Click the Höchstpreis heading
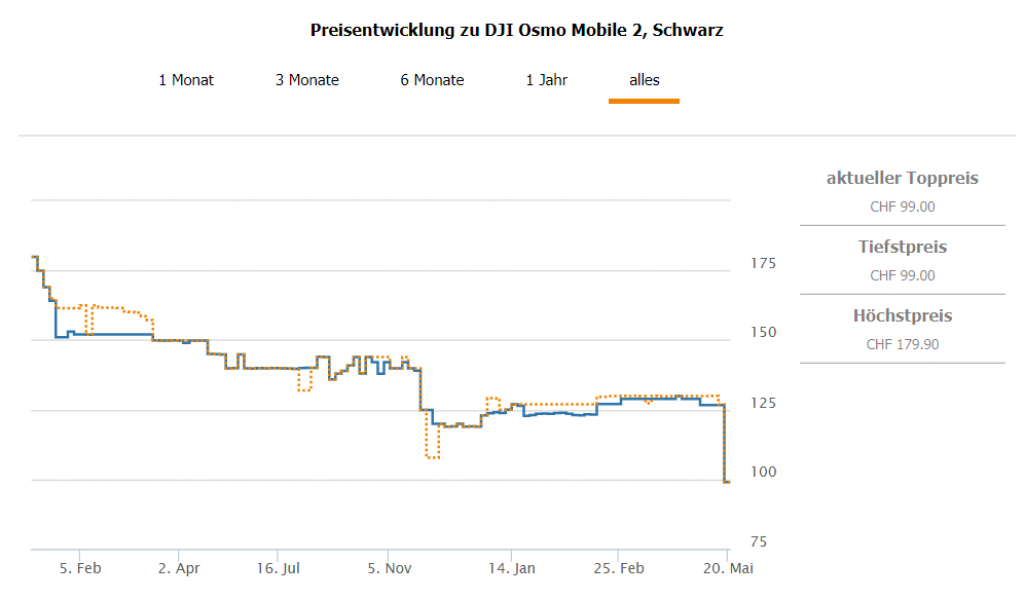Screen dimensions: 1024x600 point(902,316)
